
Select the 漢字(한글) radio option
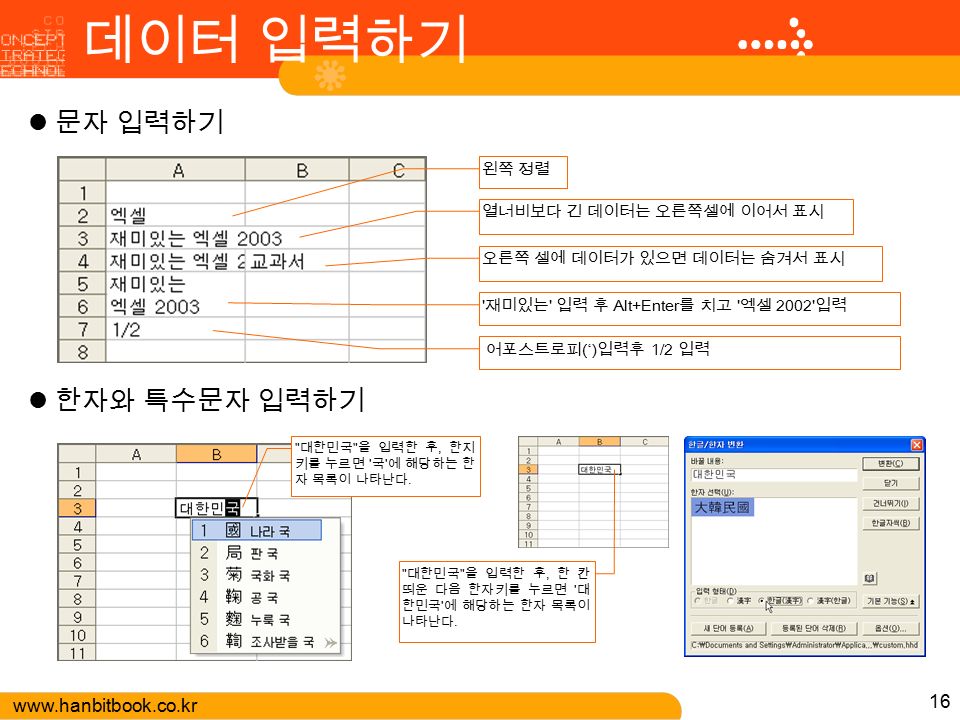pyautogui.click(x=829, y=601)
